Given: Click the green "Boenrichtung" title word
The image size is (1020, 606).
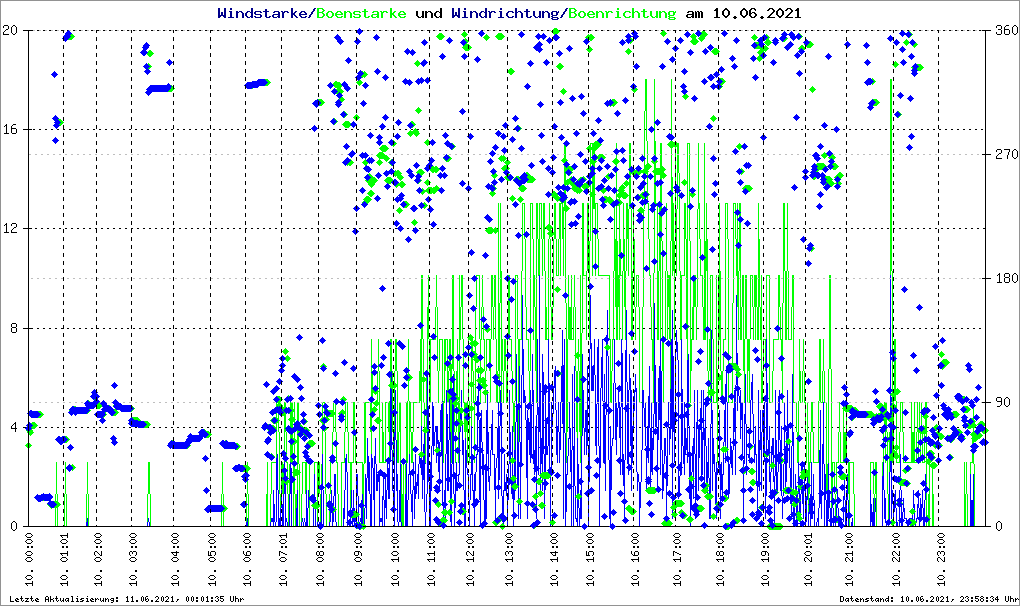Looking at the screenshot, I should [x=623, y=13].
